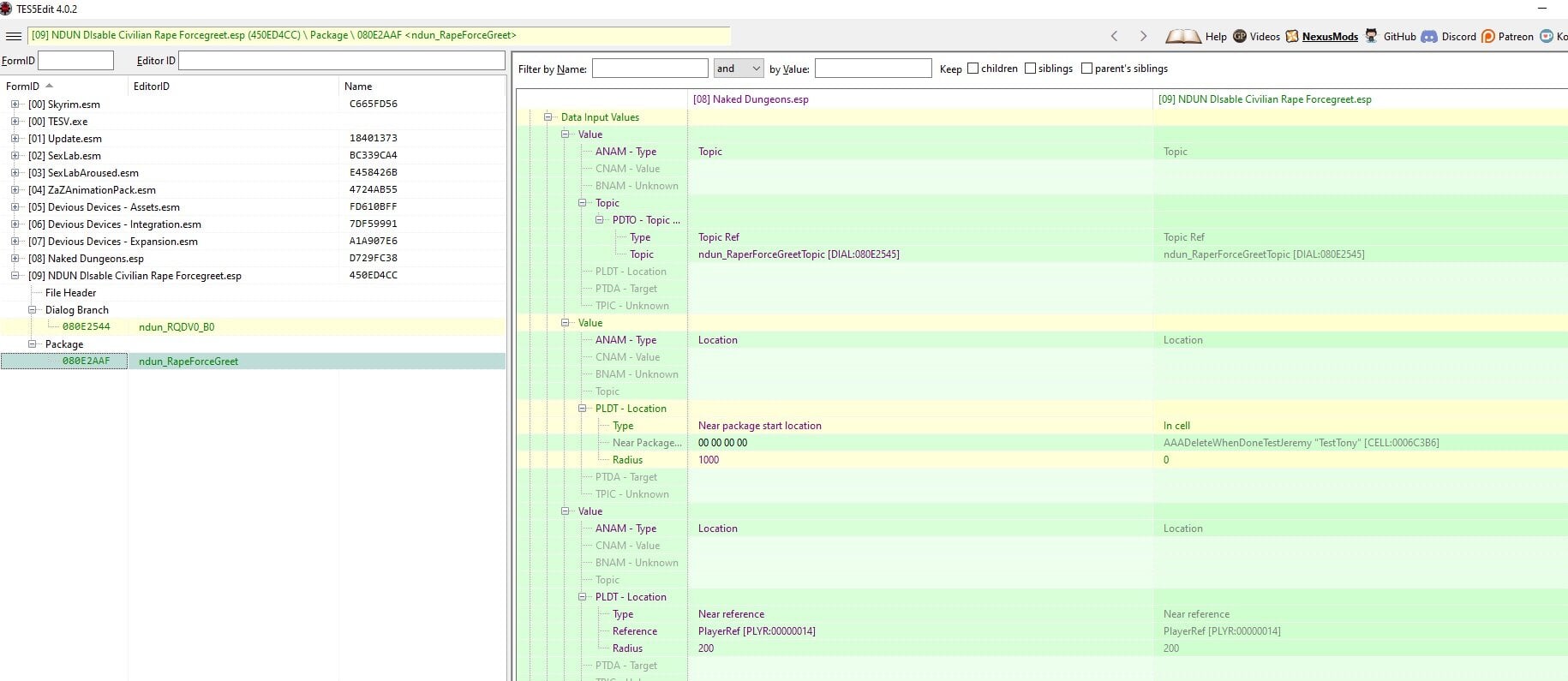Viewport: 1568px width, 681px height.
Task: Click Radius value 1000
Action: click(x=709, y=460)
